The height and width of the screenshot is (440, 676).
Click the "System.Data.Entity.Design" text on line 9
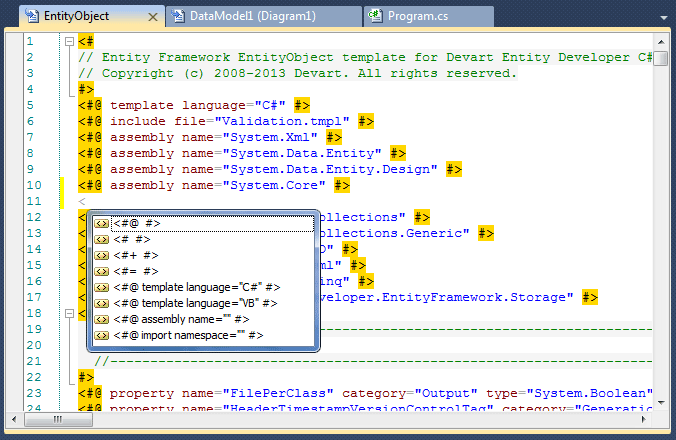pos(330,169)
